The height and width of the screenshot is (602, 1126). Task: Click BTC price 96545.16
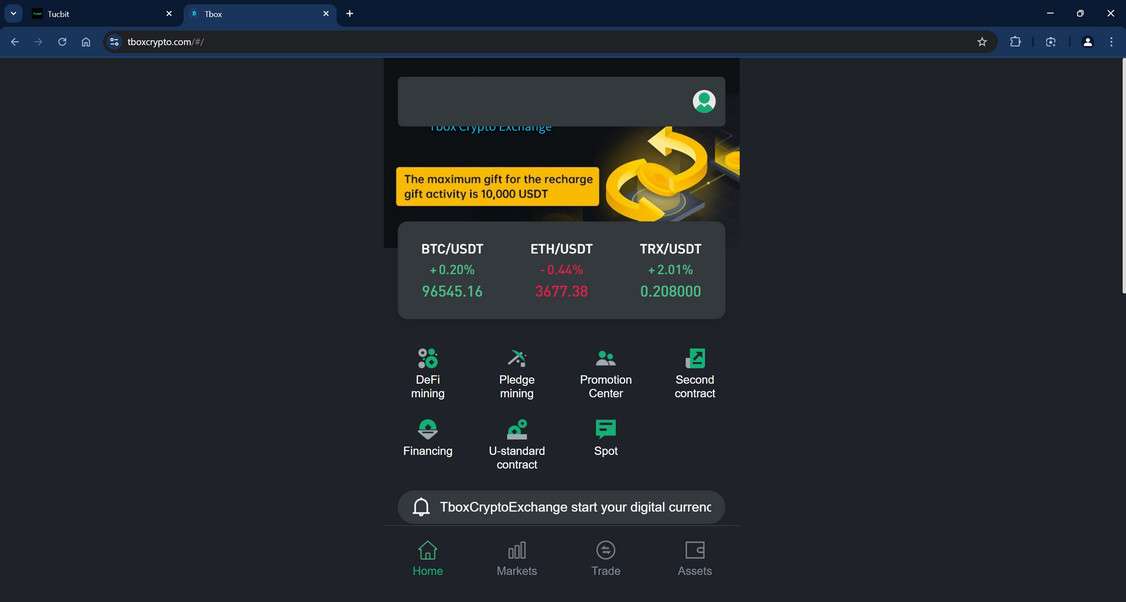[x=452, y=291]
